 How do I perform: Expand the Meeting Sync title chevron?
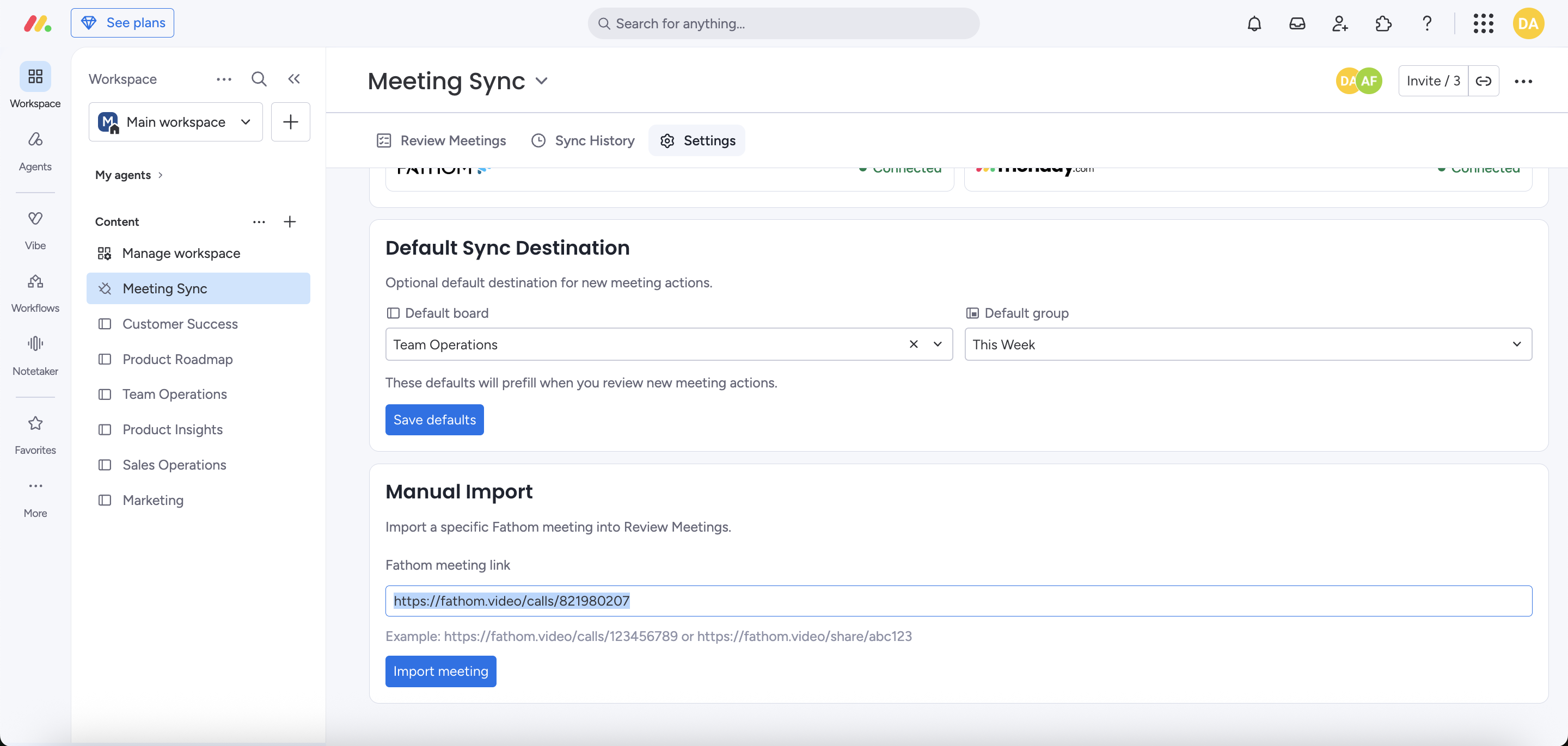541,81
